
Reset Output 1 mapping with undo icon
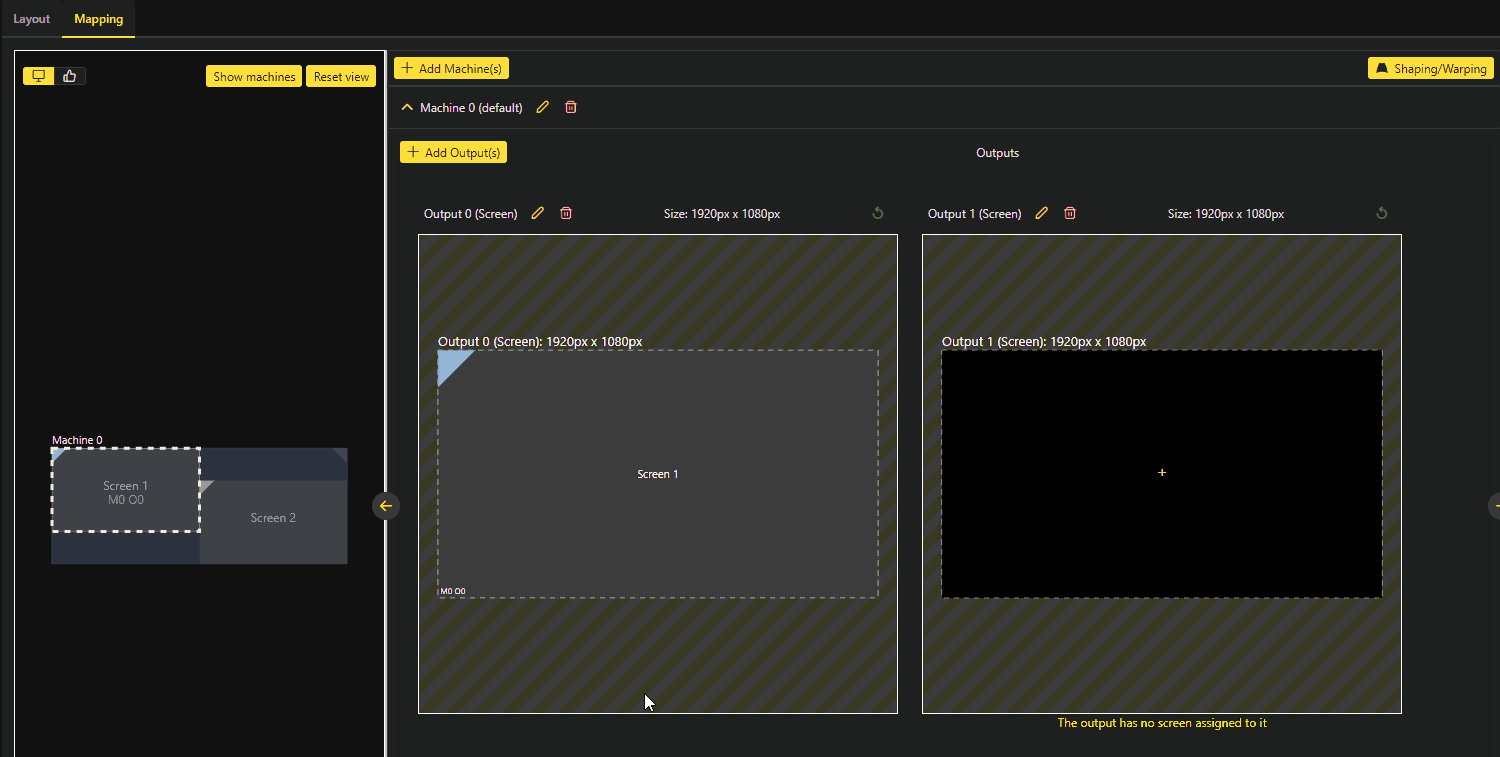click(x=1382, y=213)
